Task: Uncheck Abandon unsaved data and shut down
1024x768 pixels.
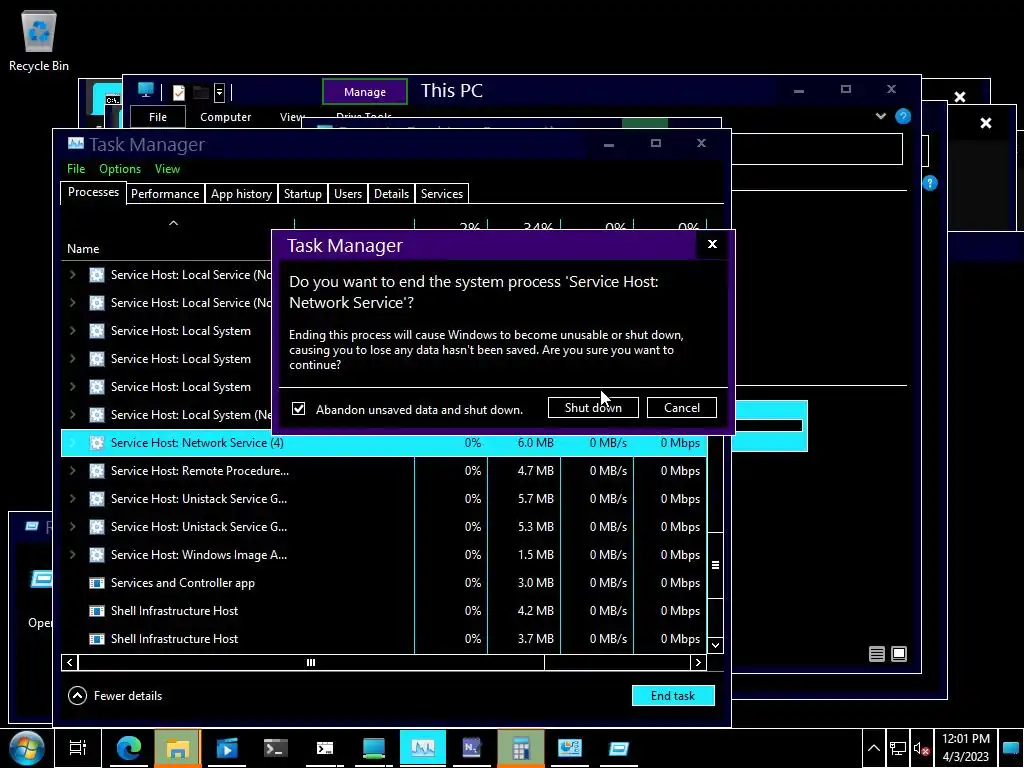Action: click(x=298, y=409)
